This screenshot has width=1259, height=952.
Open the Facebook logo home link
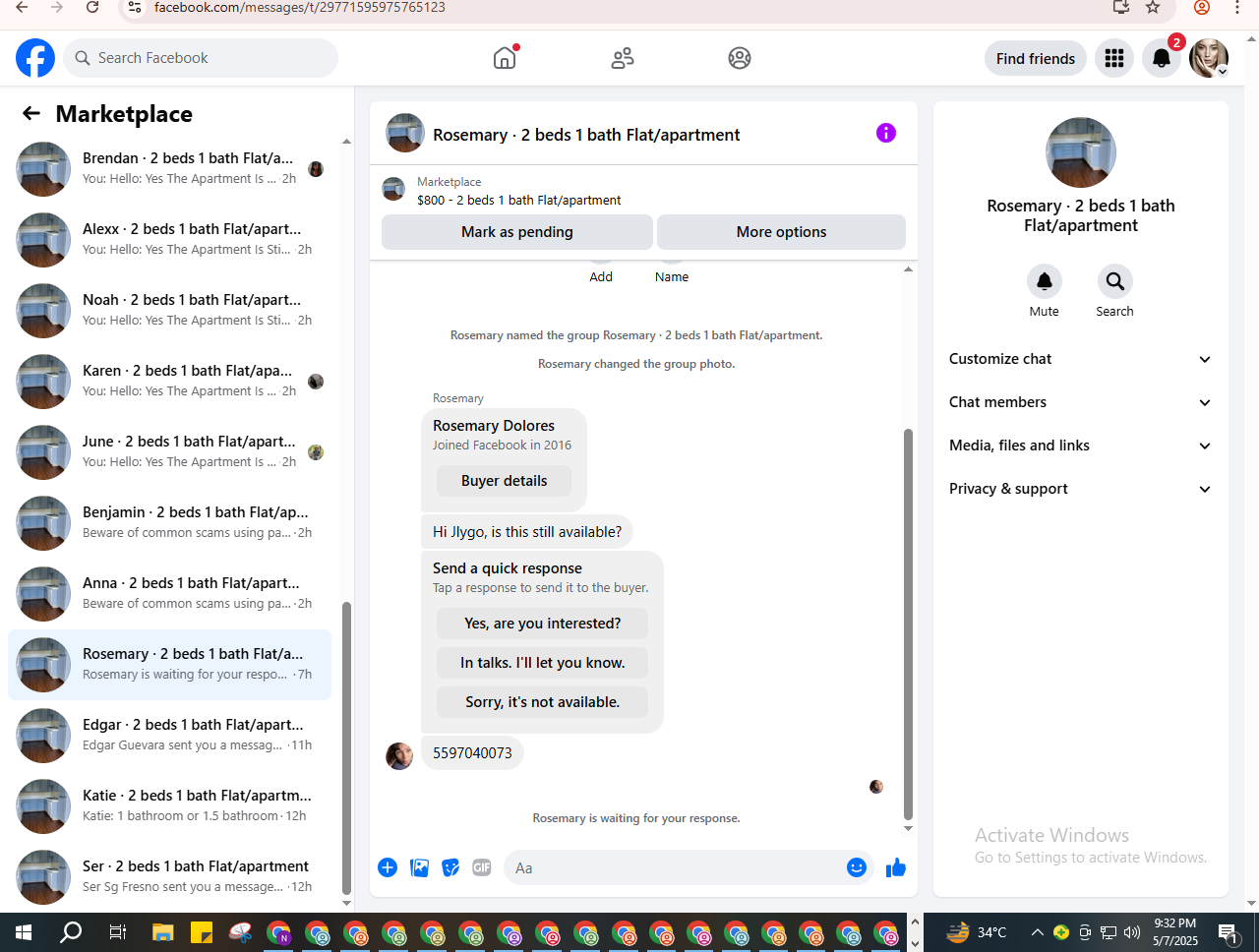(35, 58)
